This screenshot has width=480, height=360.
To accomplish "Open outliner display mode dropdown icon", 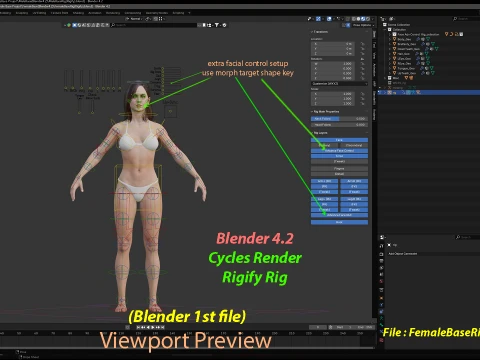I will point(392,19).
